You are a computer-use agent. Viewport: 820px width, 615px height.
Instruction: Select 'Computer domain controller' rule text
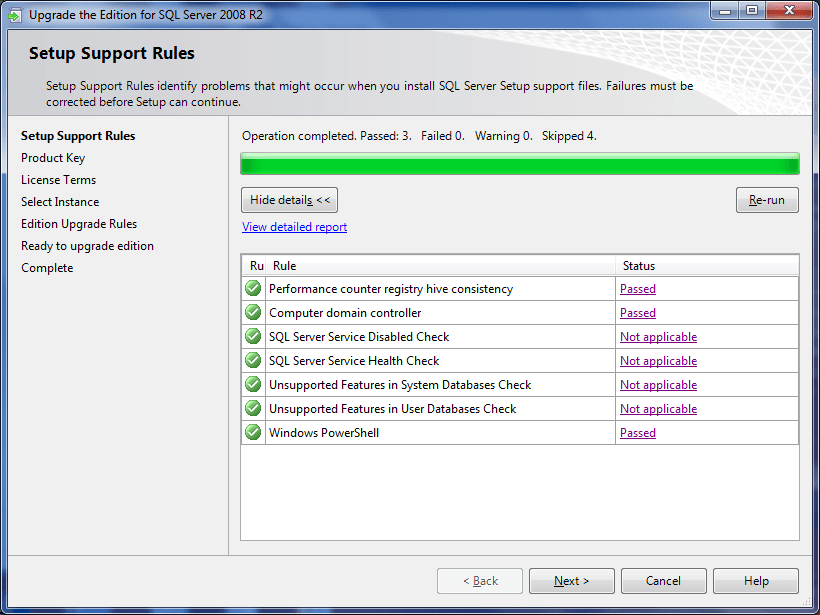345,313
